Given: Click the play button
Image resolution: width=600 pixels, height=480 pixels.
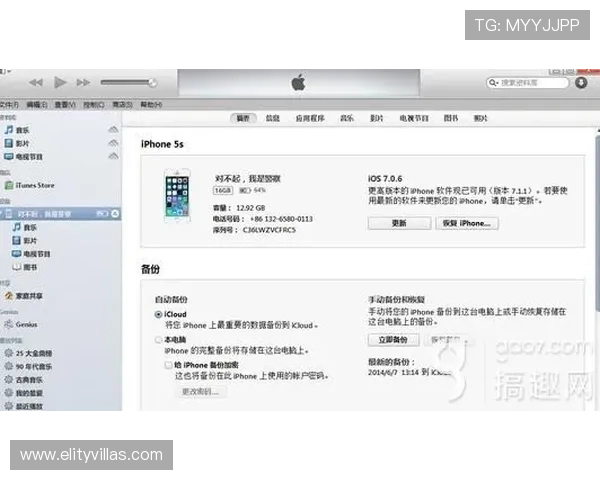Looking at the screenshot, I should [x=60, y=82].
